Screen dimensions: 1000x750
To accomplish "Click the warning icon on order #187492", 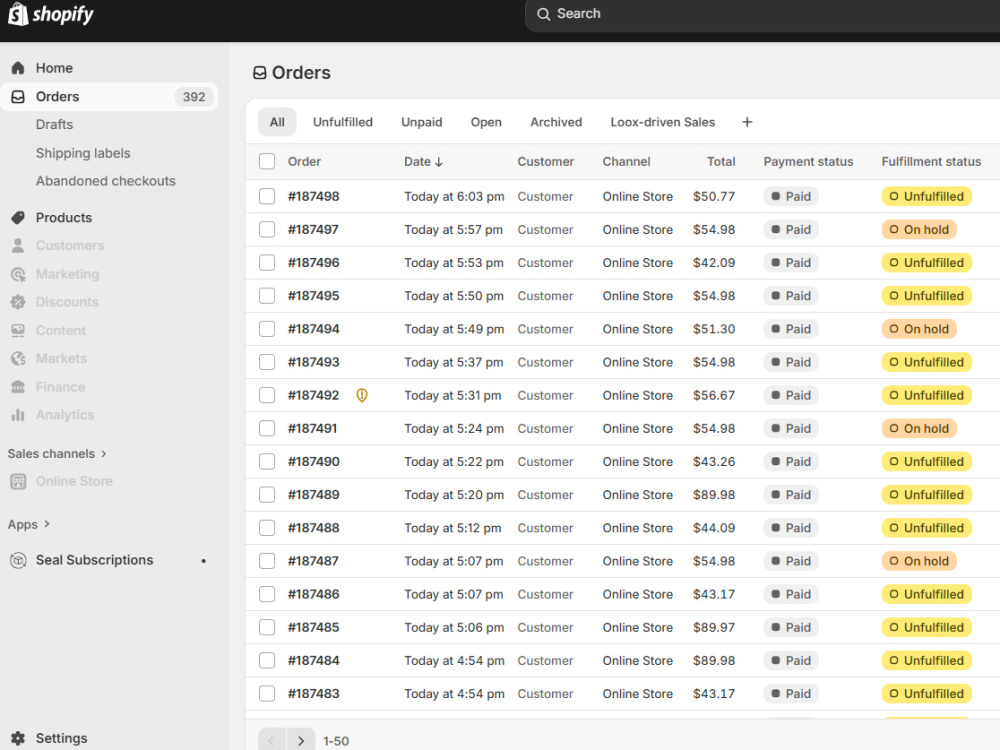I will tap(362, 395).
